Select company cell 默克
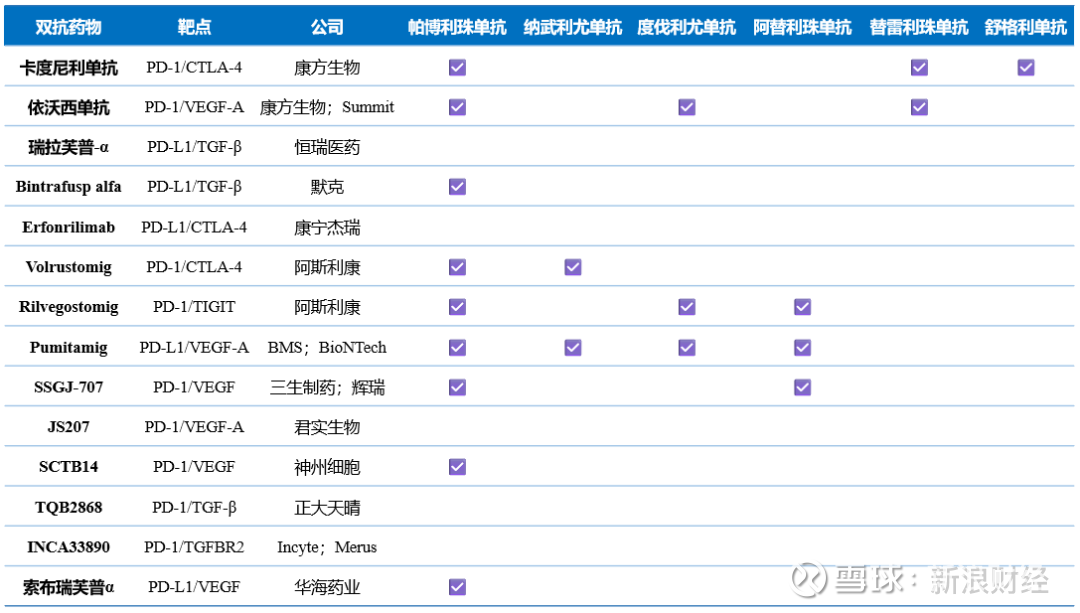This screenshot has width=1080, height=613. (x=326, y=187)
